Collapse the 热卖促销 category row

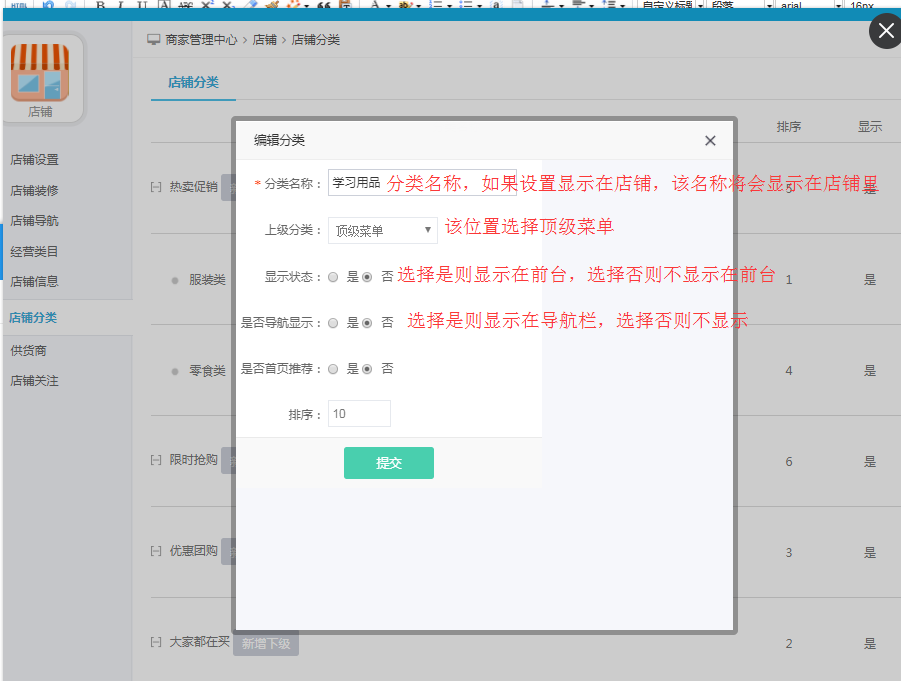coord(156,187)
